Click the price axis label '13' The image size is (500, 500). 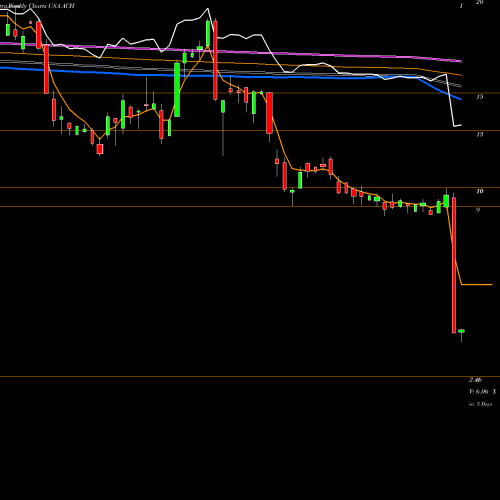480,135
